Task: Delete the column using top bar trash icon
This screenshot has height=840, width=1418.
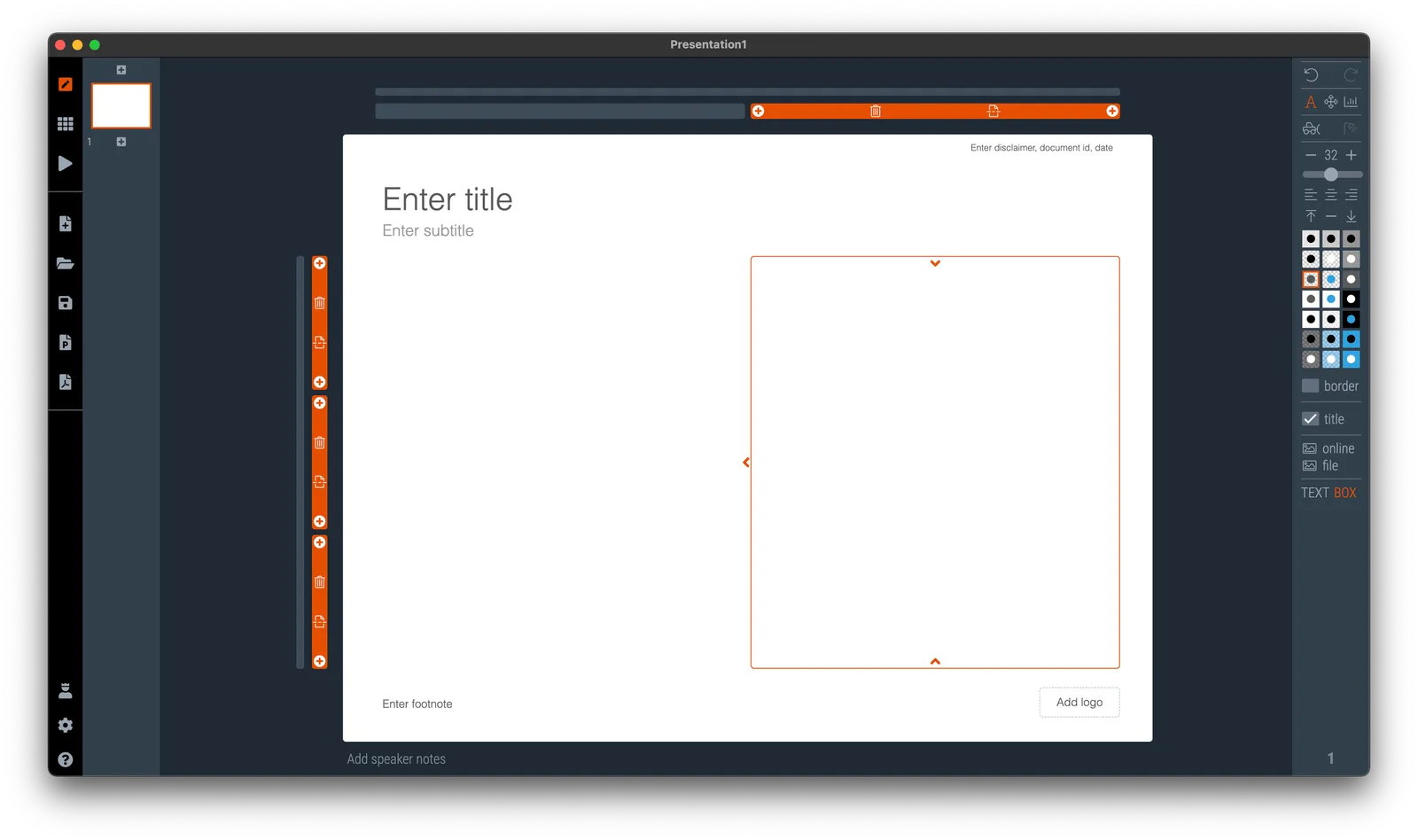Action: point(876,111)
